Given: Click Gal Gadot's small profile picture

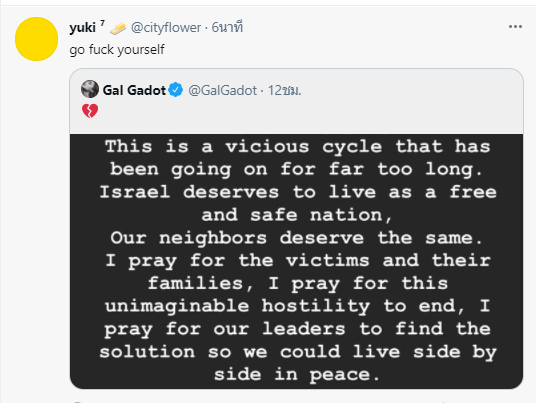Looking at the screenshot, I should pos(90,89).
